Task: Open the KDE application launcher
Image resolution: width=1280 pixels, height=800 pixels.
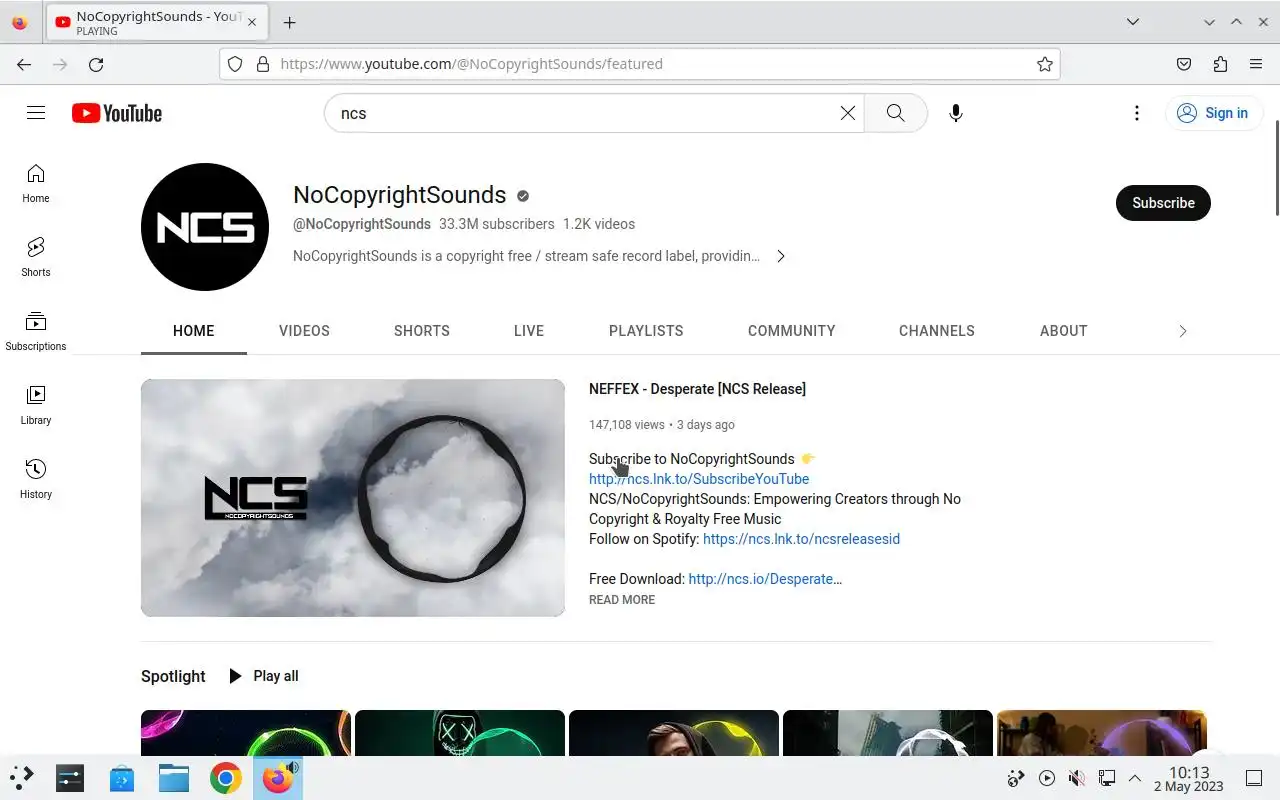Action: click(x=22, y=778)
